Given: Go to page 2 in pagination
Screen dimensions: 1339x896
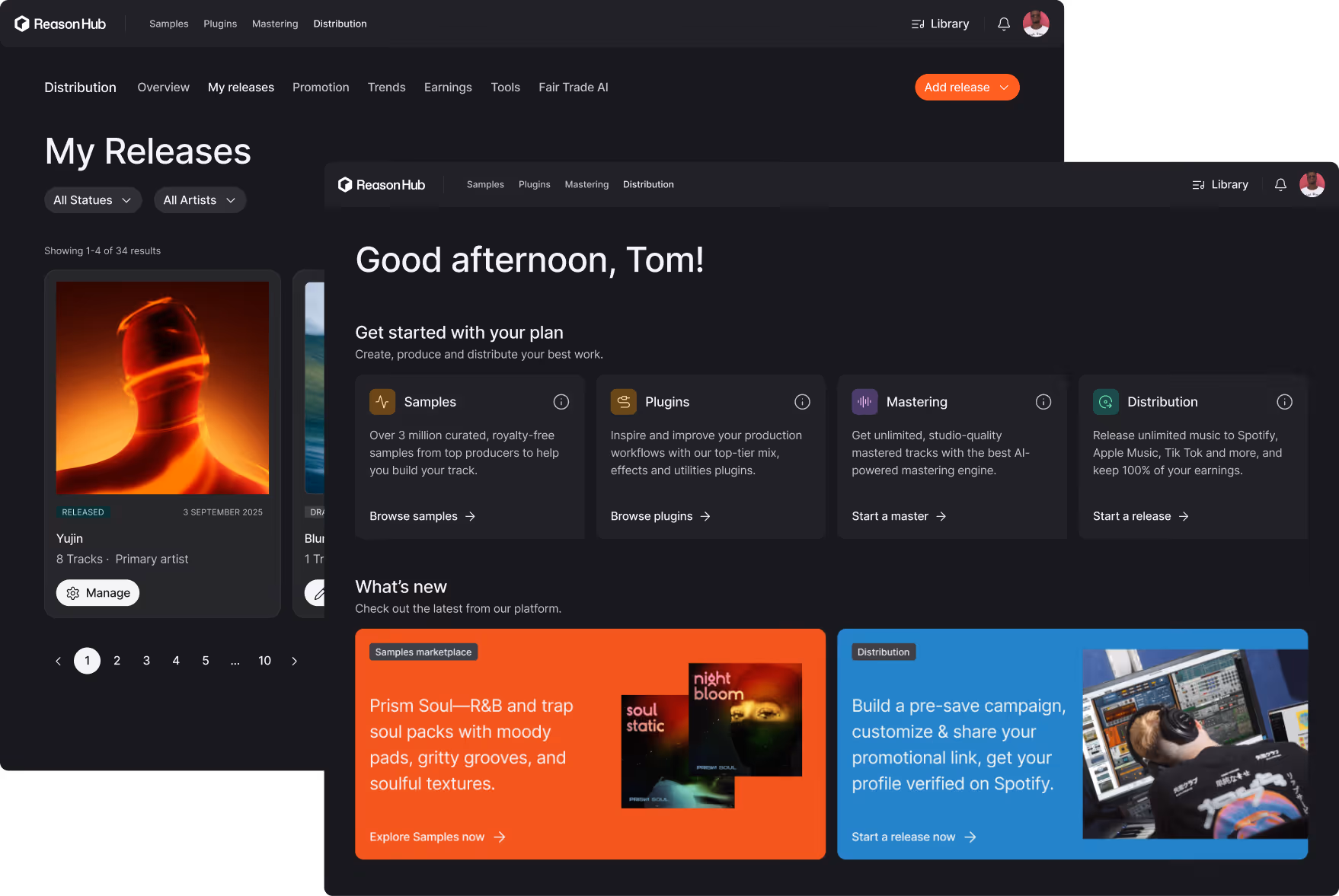Looking at the screenshot, I should tap(117, 661).
